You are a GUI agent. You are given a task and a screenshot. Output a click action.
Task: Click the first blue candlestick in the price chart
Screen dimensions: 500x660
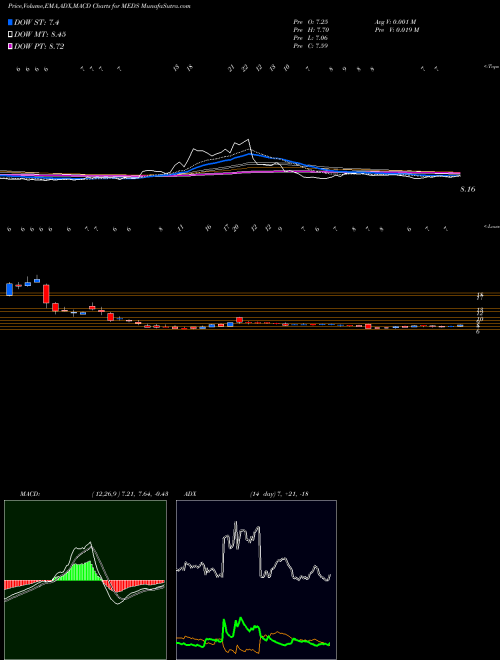9,289
